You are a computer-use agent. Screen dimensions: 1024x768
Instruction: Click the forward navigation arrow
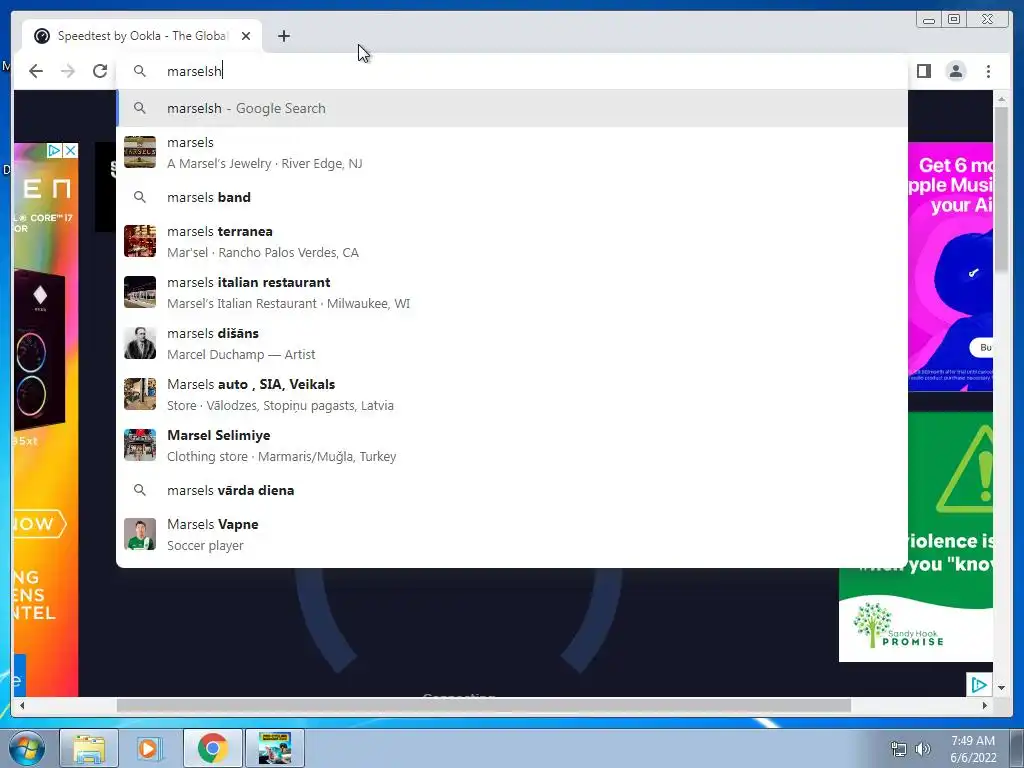pos(68,71)
